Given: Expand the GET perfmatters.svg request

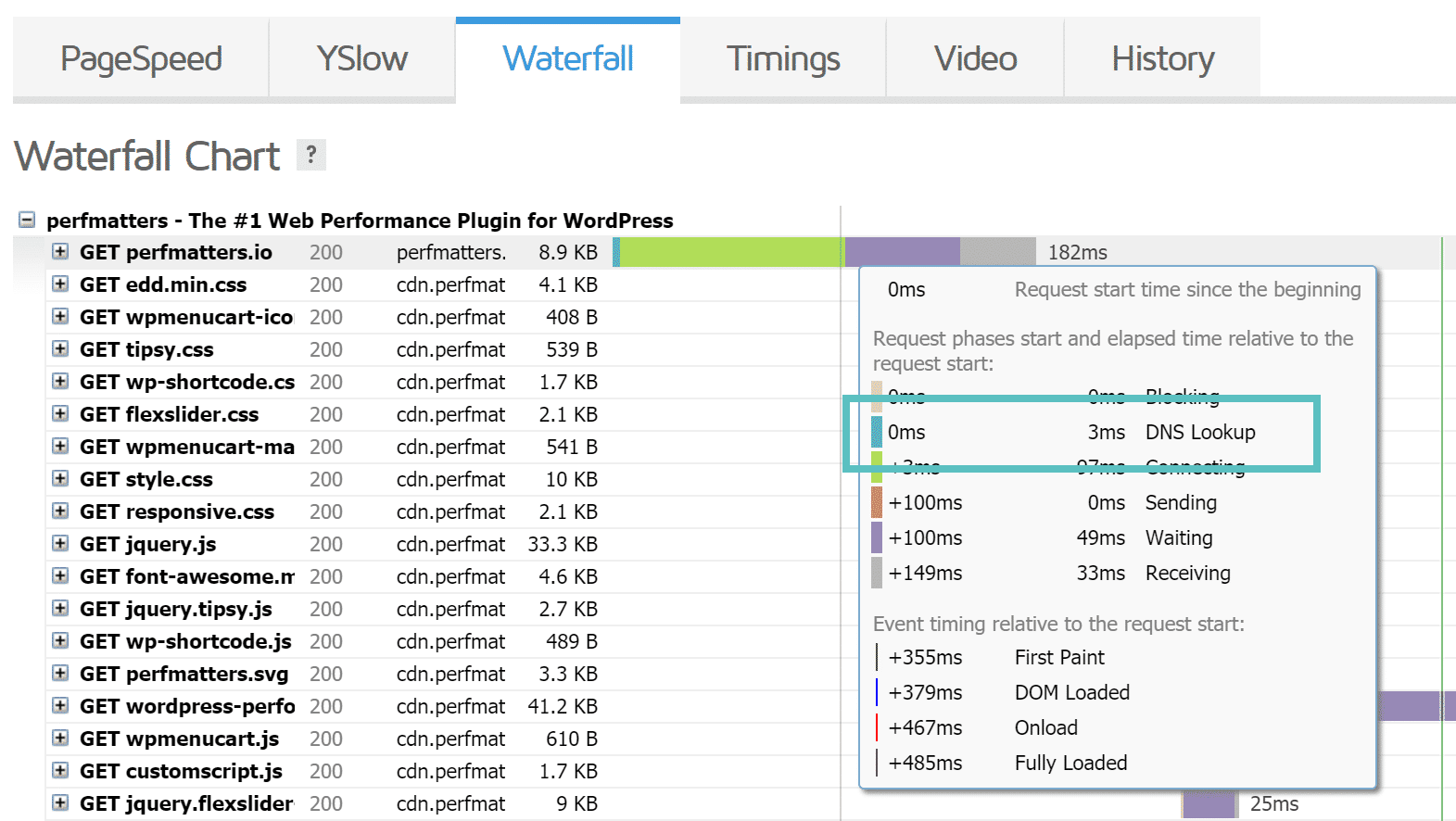Looking at the screenshot, I should 60,674.
